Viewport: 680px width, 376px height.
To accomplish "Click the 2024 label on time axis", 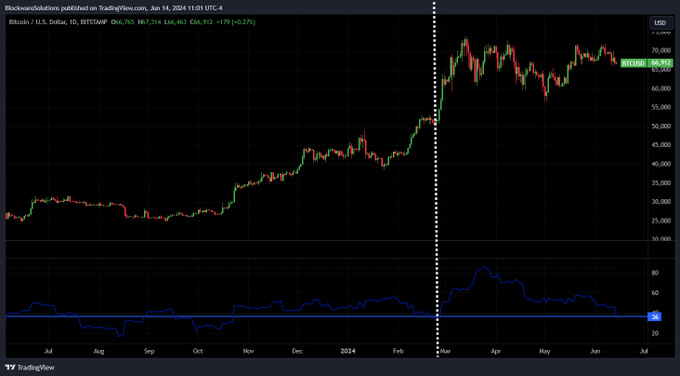I will [x=348, y=351].
